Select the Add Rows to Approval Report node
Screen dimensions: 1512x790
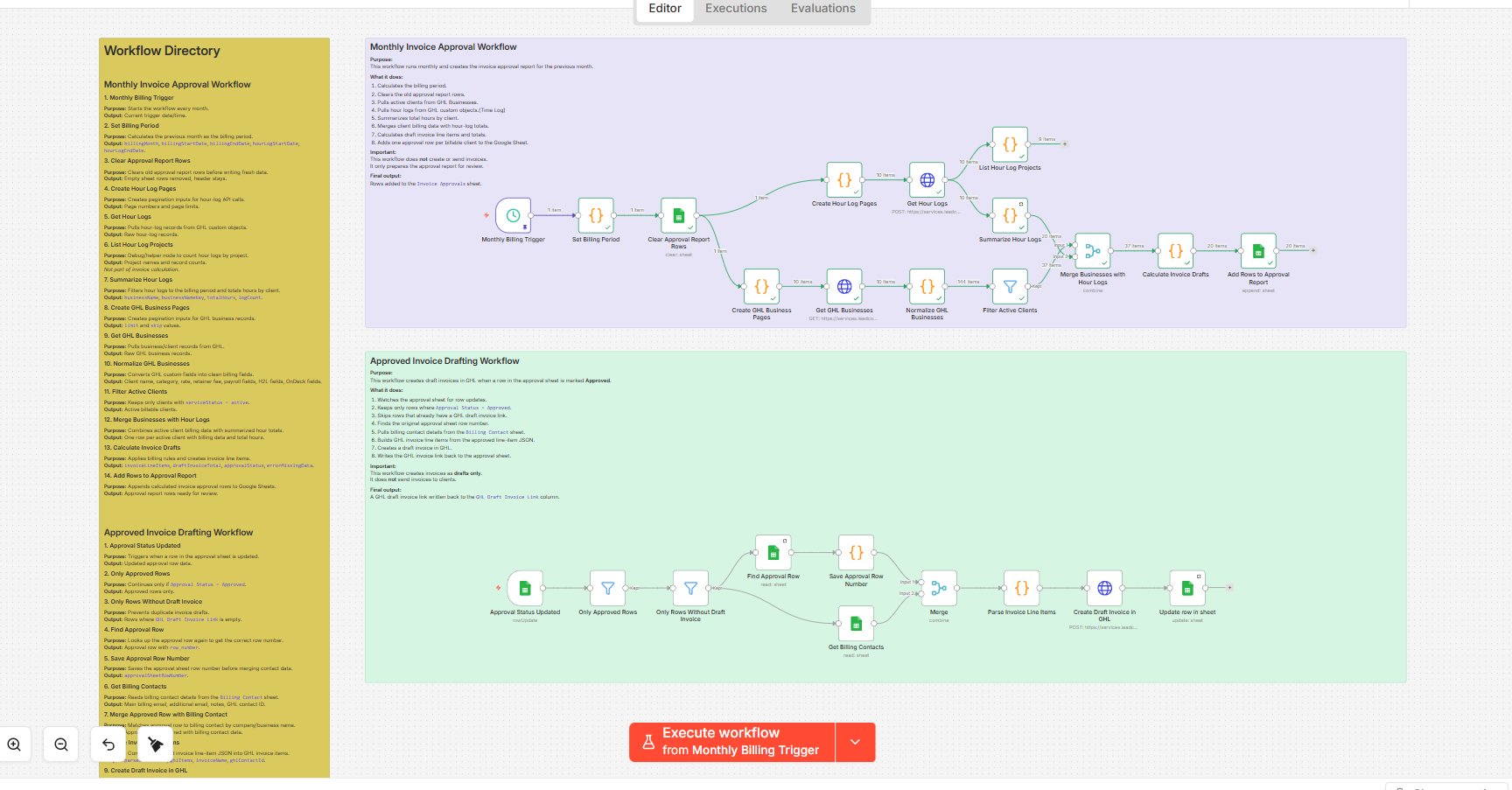(x=1258, y=250)
